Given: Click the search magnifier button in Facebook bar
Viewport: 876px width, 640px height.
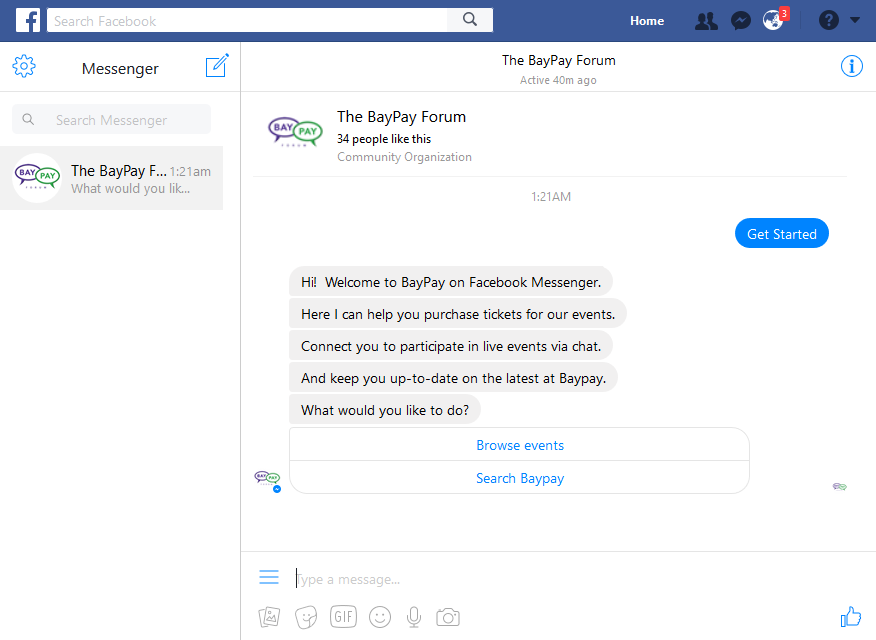Looking at the screenshot, I should pyautogui.click(x=470, y=20).
